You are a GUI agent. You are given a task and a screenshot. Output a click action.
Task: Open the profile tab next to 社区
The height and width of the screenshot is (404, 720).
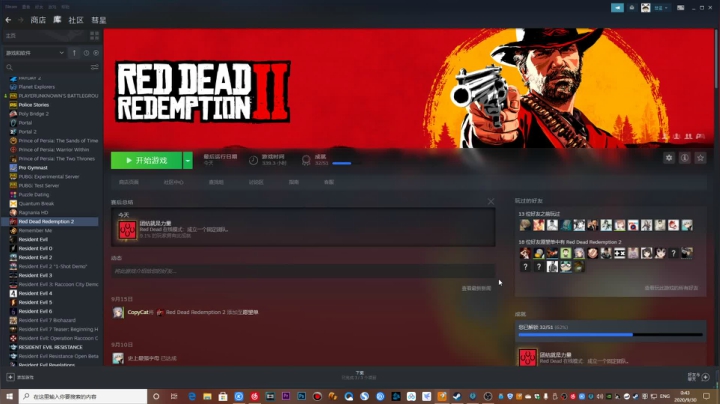coord(99,20)
